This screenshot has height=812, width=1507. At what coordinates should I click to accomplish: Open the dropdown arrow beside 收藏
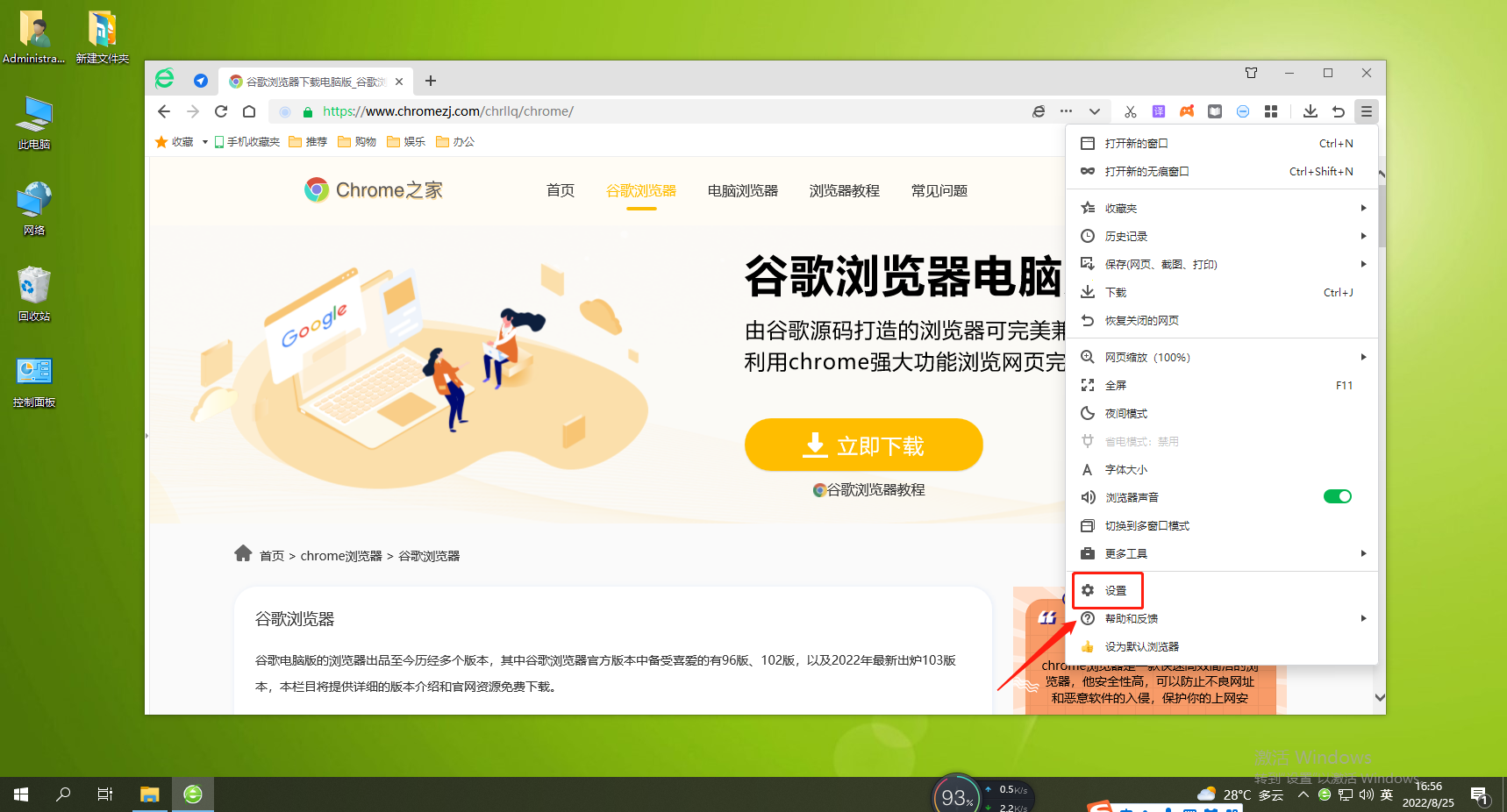[x=205, y=142]
